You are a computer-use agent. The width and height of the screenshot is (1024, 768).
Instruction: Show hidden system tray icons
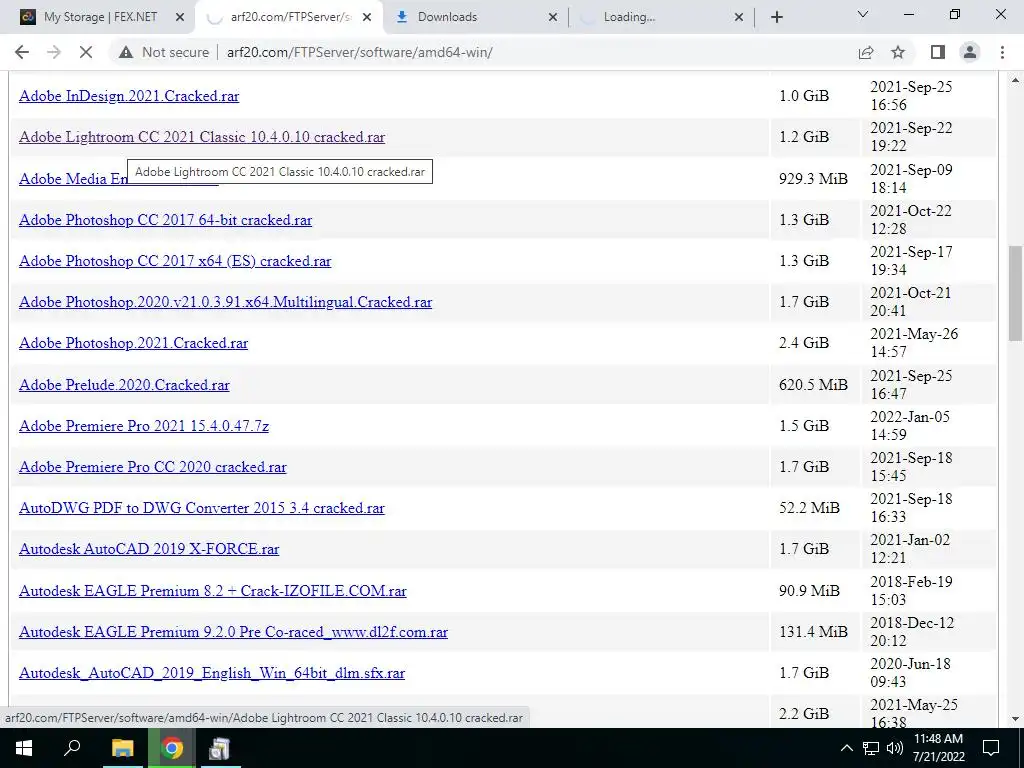pyautogui.click(x=846, y=748)
